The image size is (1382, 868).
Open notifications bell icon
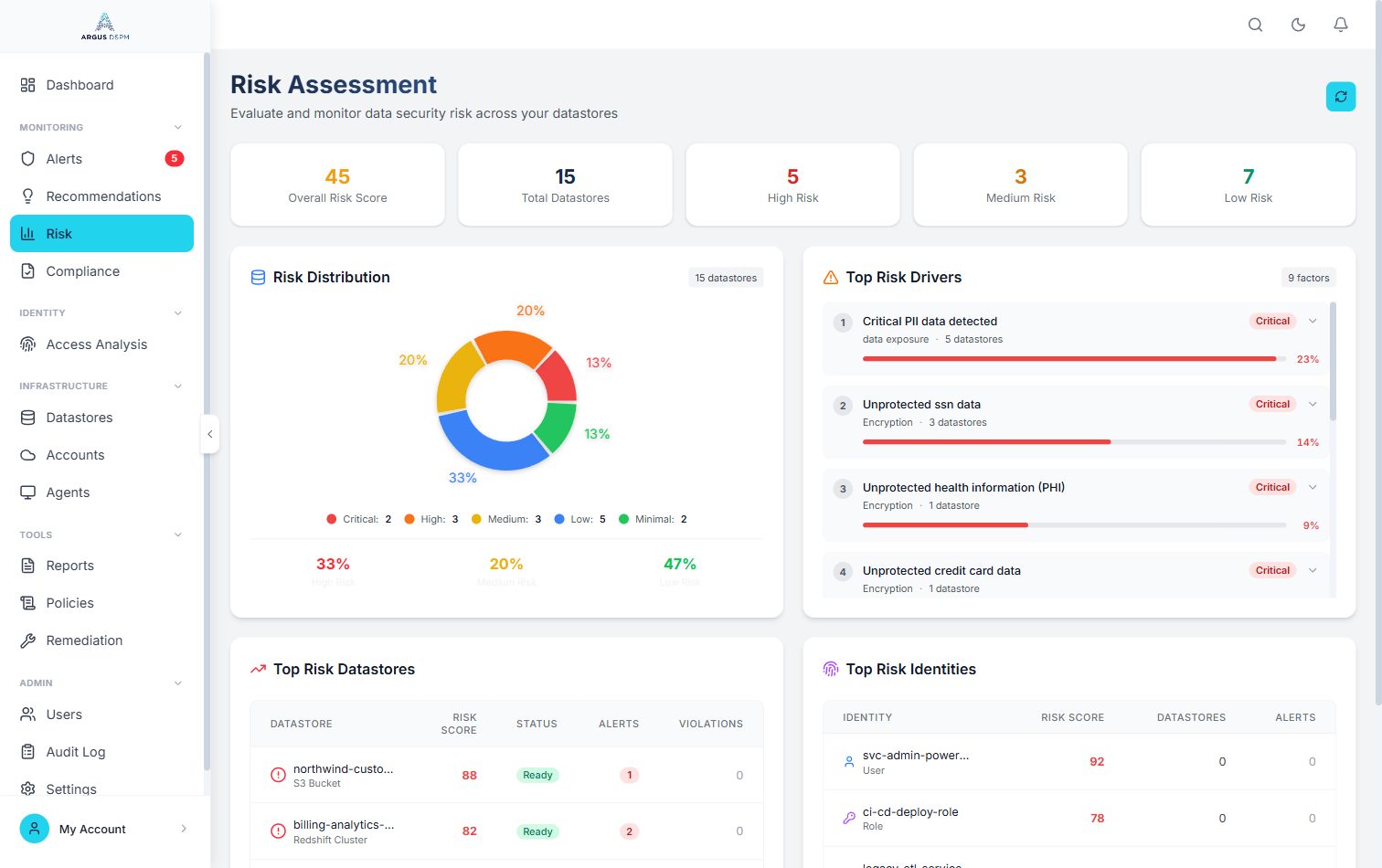(1341, 25)
